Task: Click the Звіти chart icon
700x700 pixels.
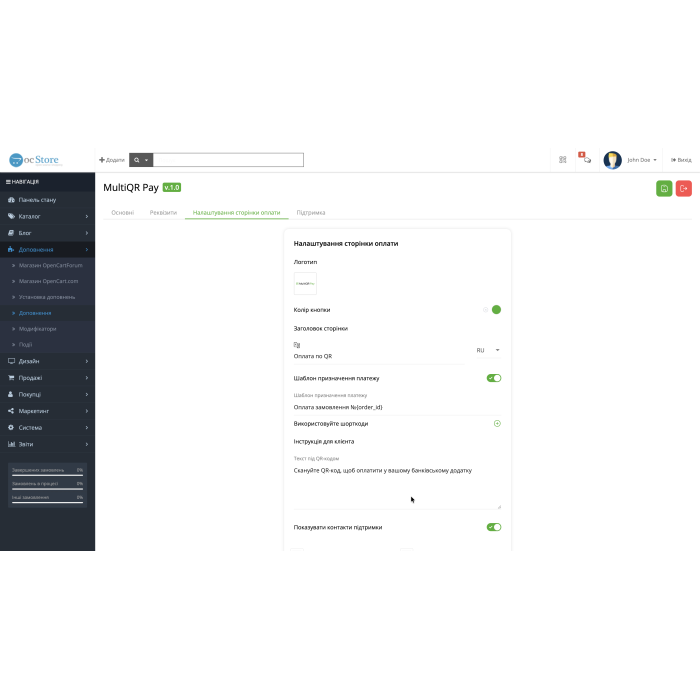Action: pyautogui.click(x=11, y=444)
